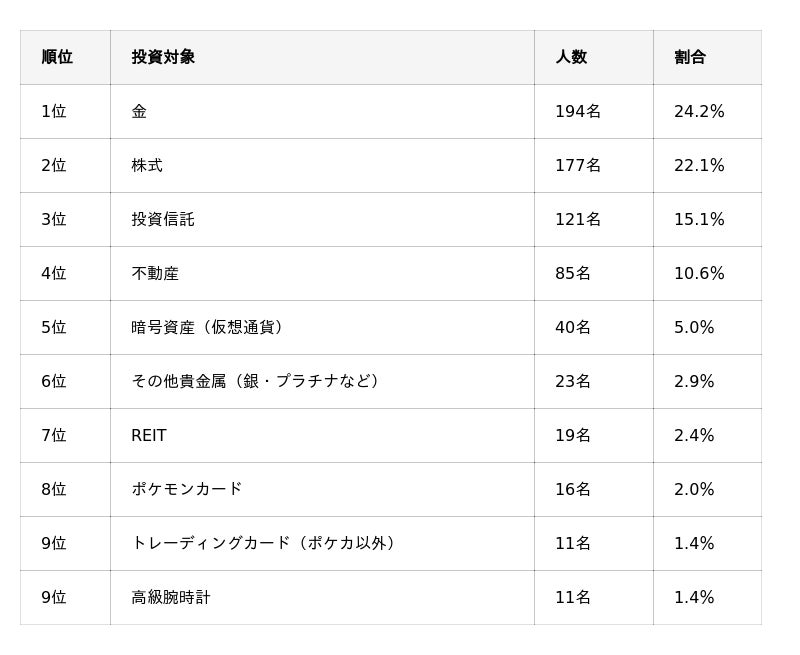Click the 人数 column header
Screen dimensions: 800x655
(571, 57)
